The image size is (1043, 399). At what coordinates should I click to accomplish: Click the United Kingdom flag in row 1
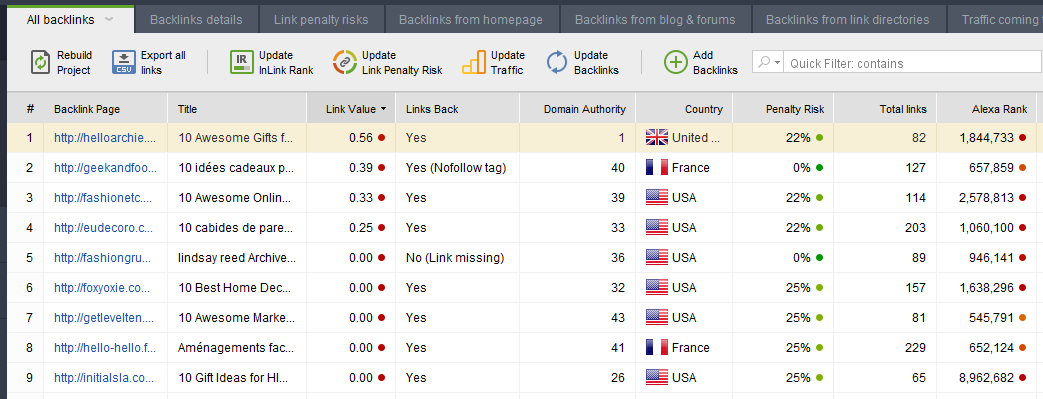pyautogui.click(x=657, y=138)
